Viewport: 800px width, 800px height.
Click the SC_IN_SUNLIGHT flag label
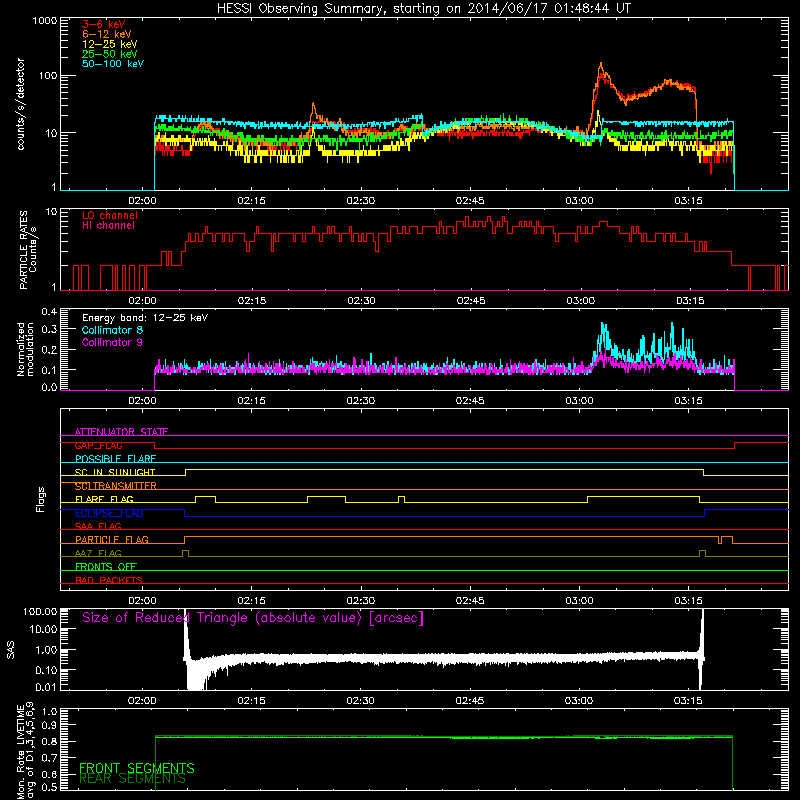pos(115,472)
